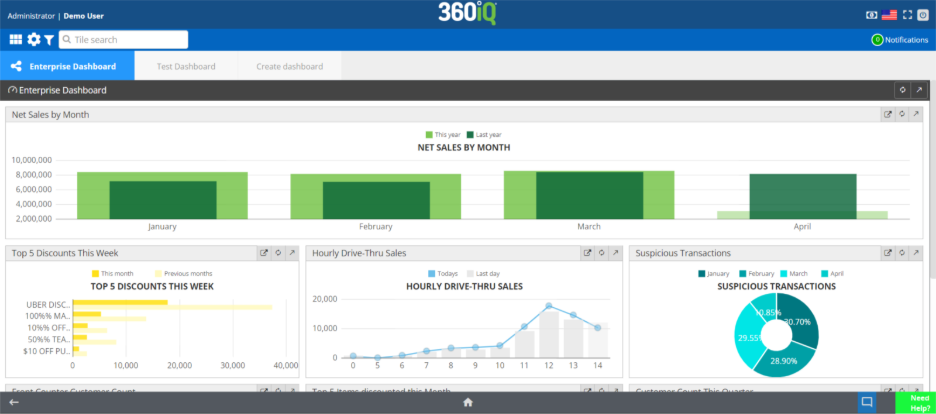Enter fullscreen mode using the expand icon
This screenshot has height=414, width=936.
pyautogui.click(x=907, y=15)
